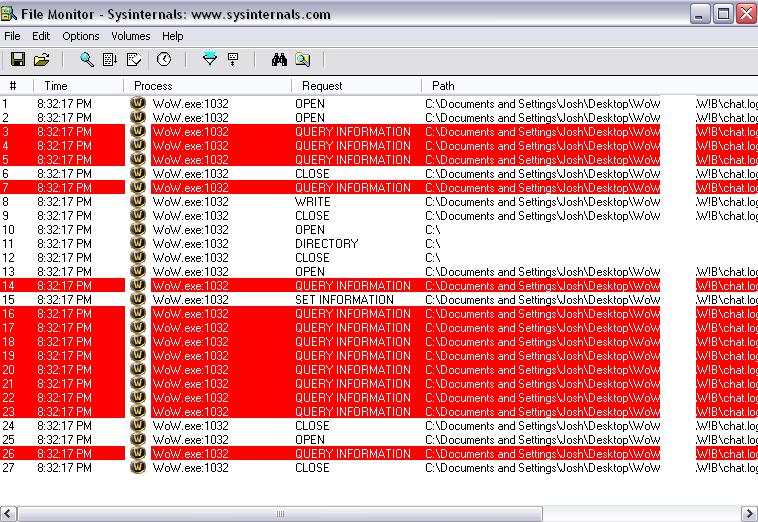Screen dimensions: 758x522
Task: Click the Path column header
Action: pos(590,86)
